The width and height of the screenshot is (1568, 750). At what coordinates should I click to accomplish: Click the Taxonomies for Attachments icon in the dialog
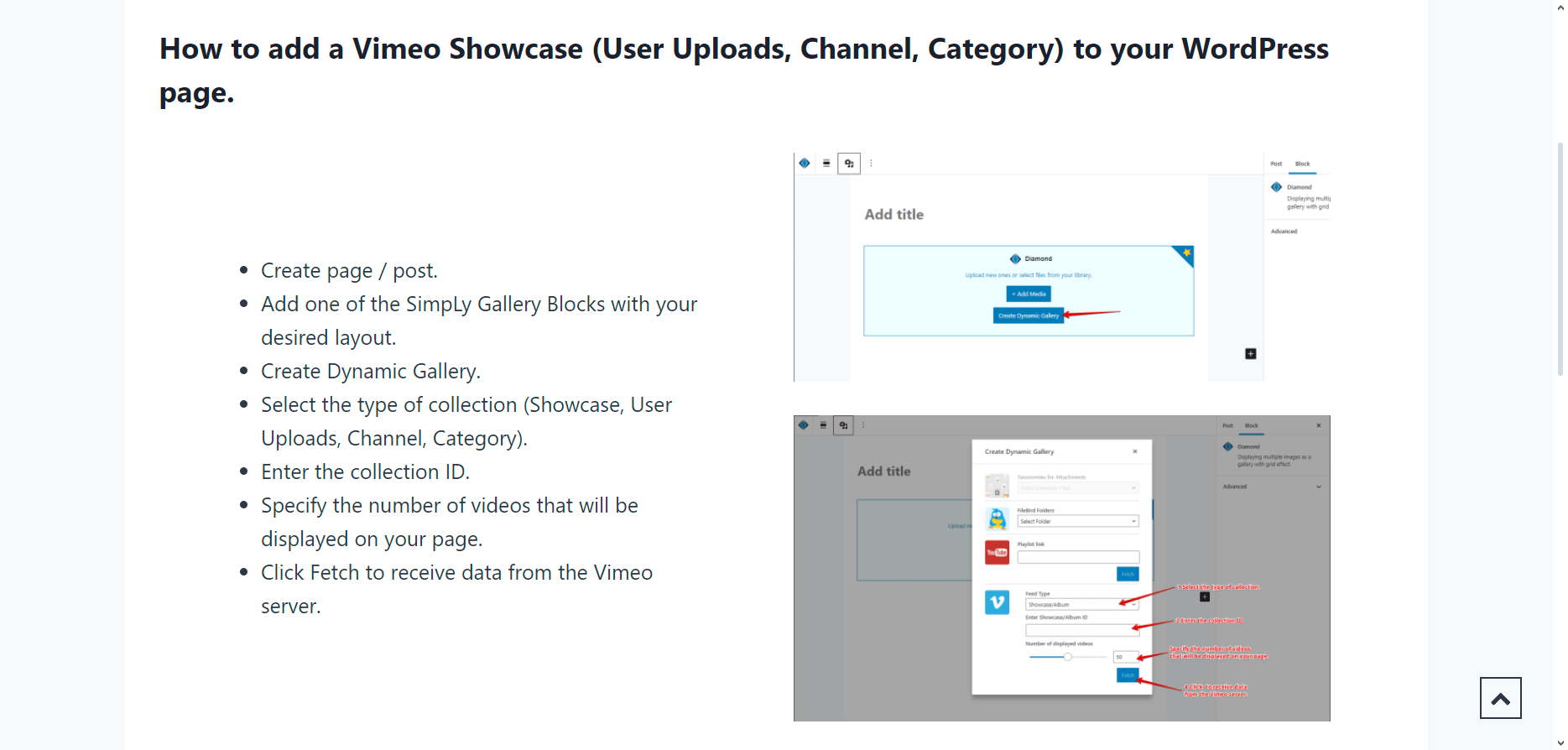[x=997, y=486]
